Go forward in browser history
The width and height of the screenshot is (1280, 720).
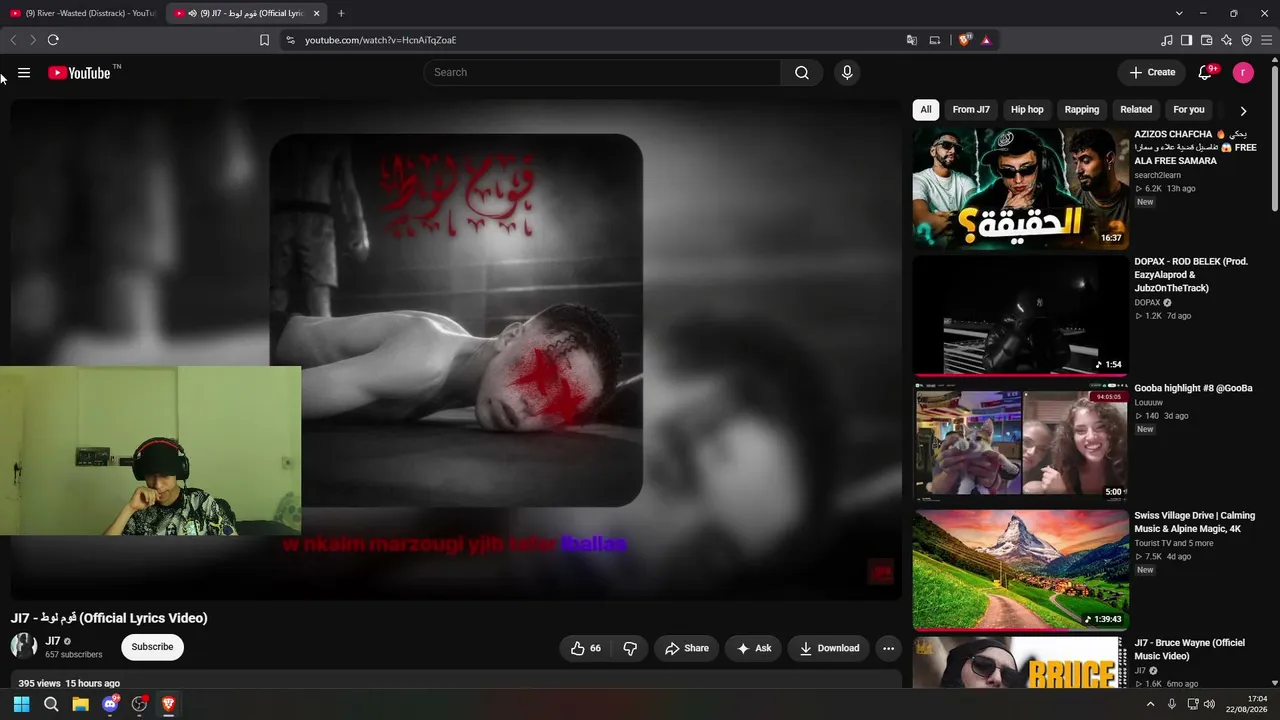[x=32, y=40]
